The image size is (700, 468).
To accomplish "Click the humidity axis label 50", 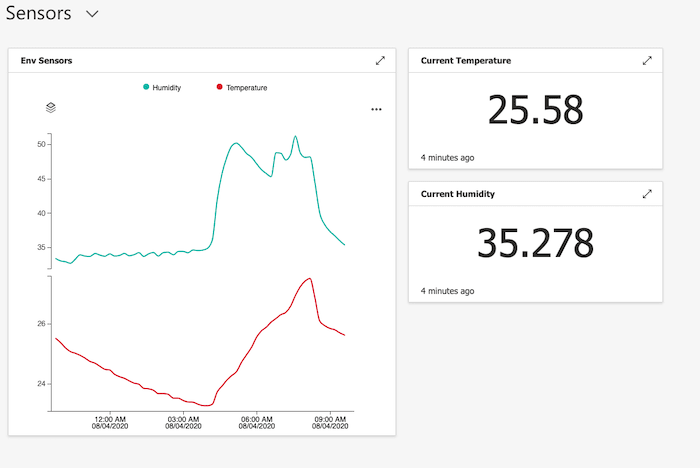I will tap(41, 144).
